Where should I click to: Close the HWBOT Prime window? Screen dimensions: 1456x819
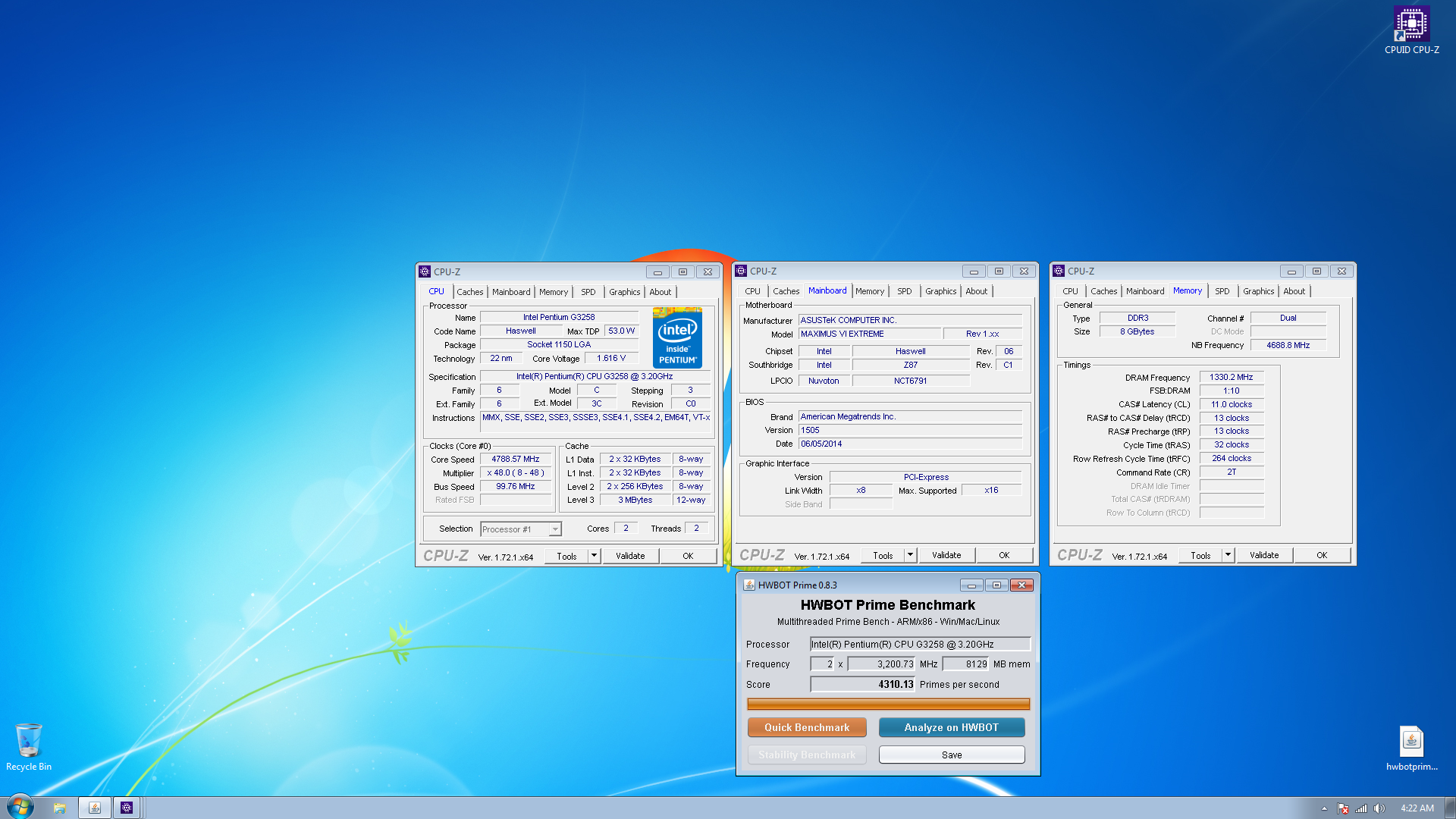pyautogui.click(x=1021, y=585)
